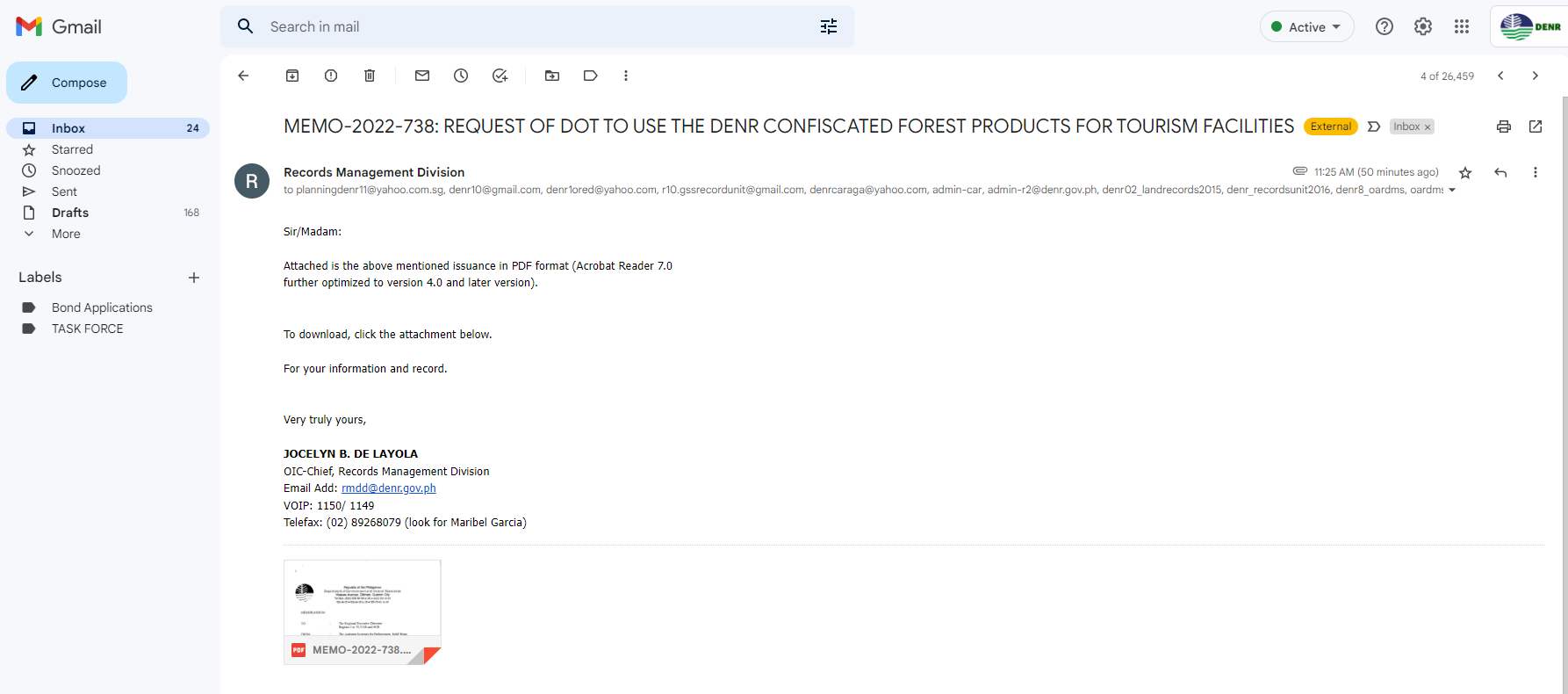
Task: Open the Drafts folder
Action: pos(70,213)
